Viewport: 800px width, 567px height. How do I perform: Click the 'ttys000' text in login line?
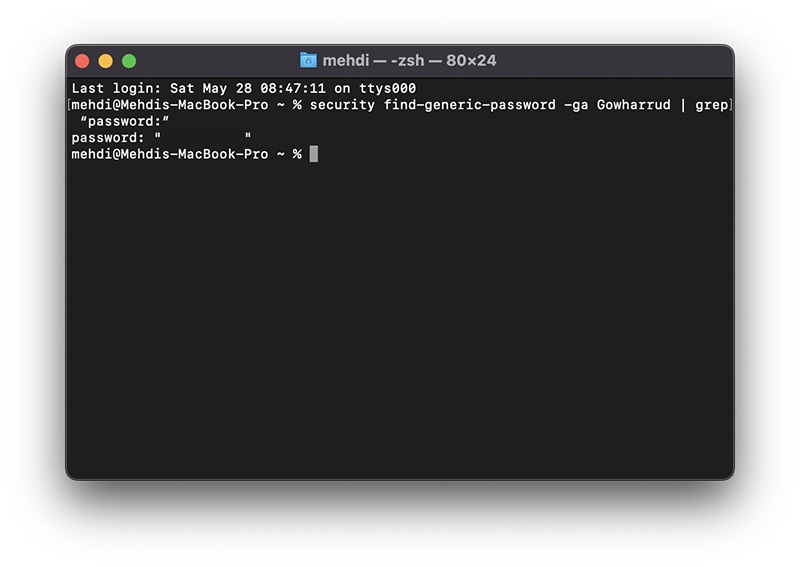click(x=388, y=88)
